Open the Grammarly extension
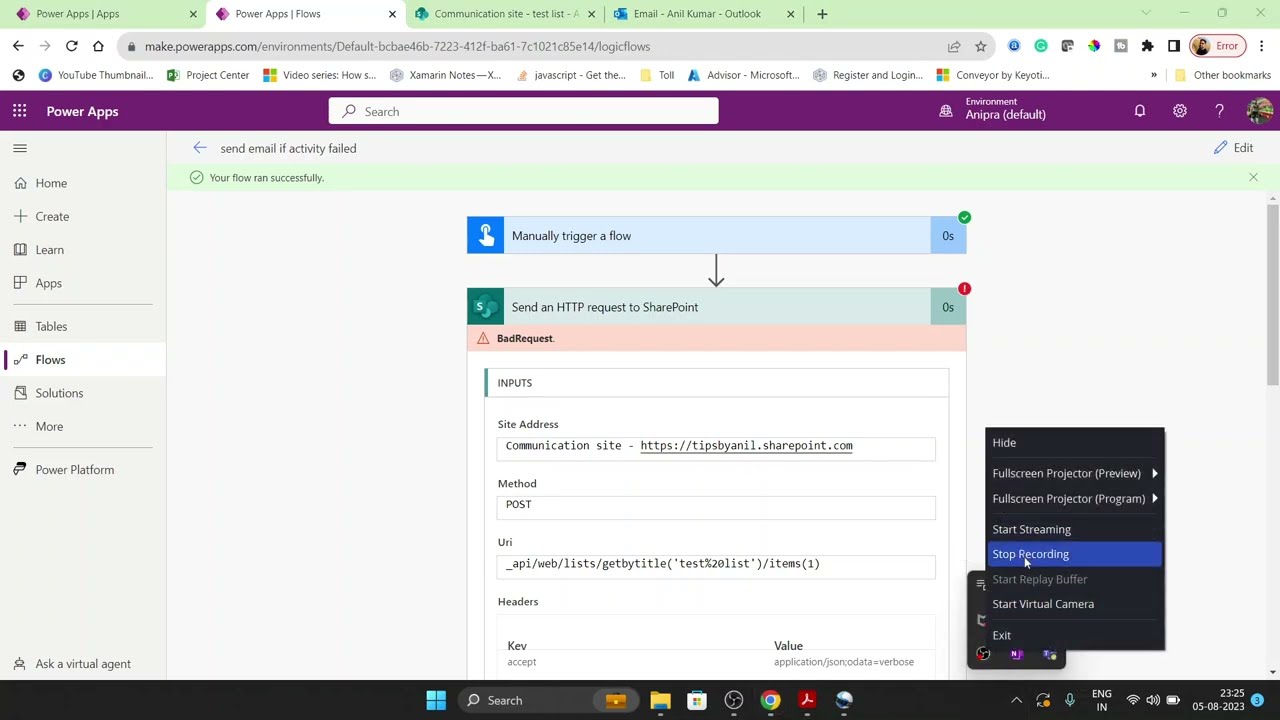Screen dimensions: 1280x720 click(x=1041, y=46)
